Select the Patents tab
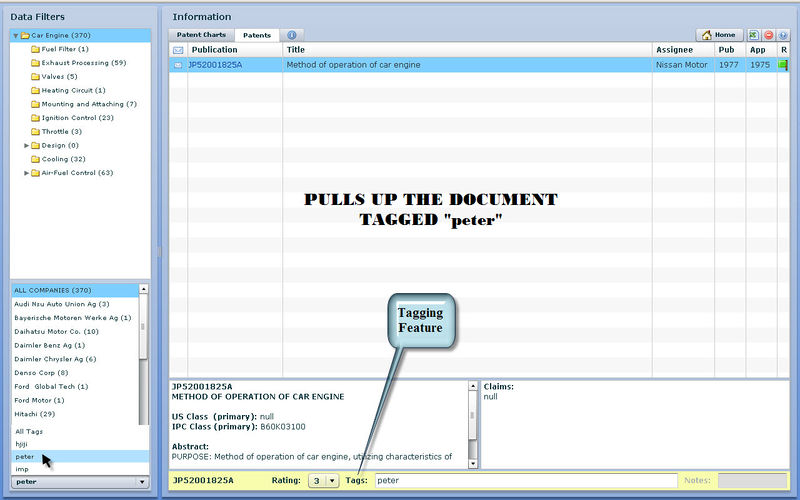The width and height of the screenshot is (800, 500). pyautogui.click(x=257, y=35)
